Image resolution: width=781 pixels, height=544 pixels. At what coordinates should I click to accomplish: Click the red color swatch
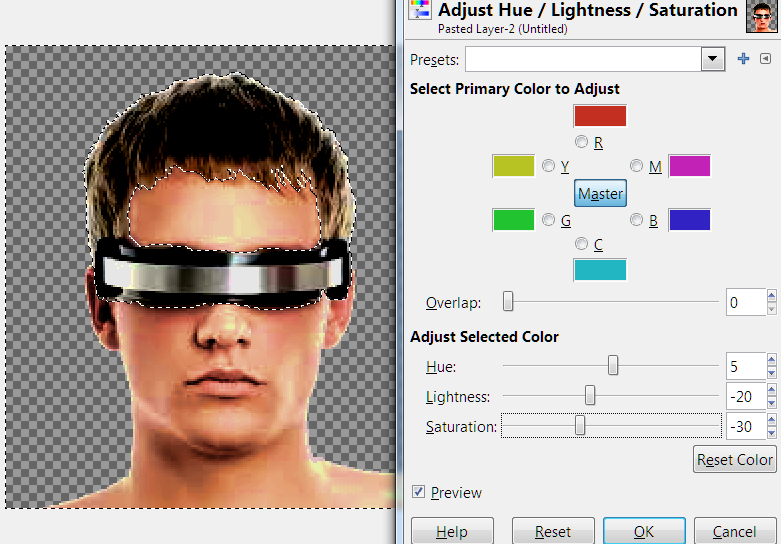(600, 116)
